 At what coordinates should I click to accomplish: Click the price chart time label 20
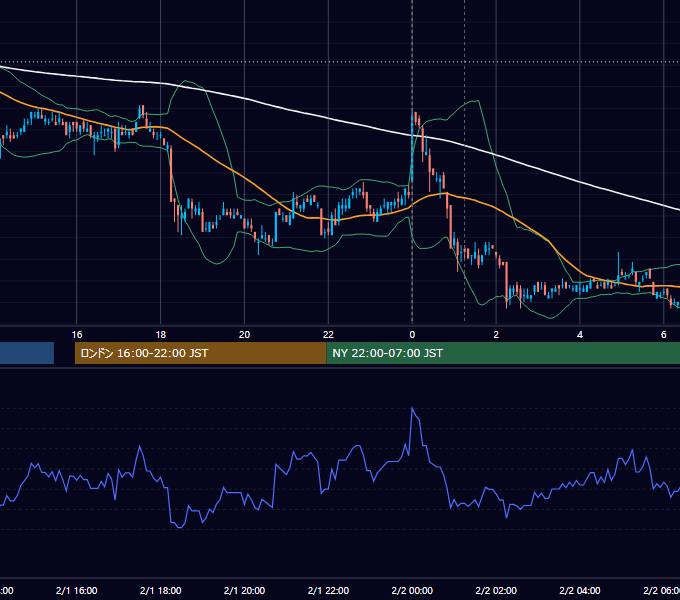[244, 334]
